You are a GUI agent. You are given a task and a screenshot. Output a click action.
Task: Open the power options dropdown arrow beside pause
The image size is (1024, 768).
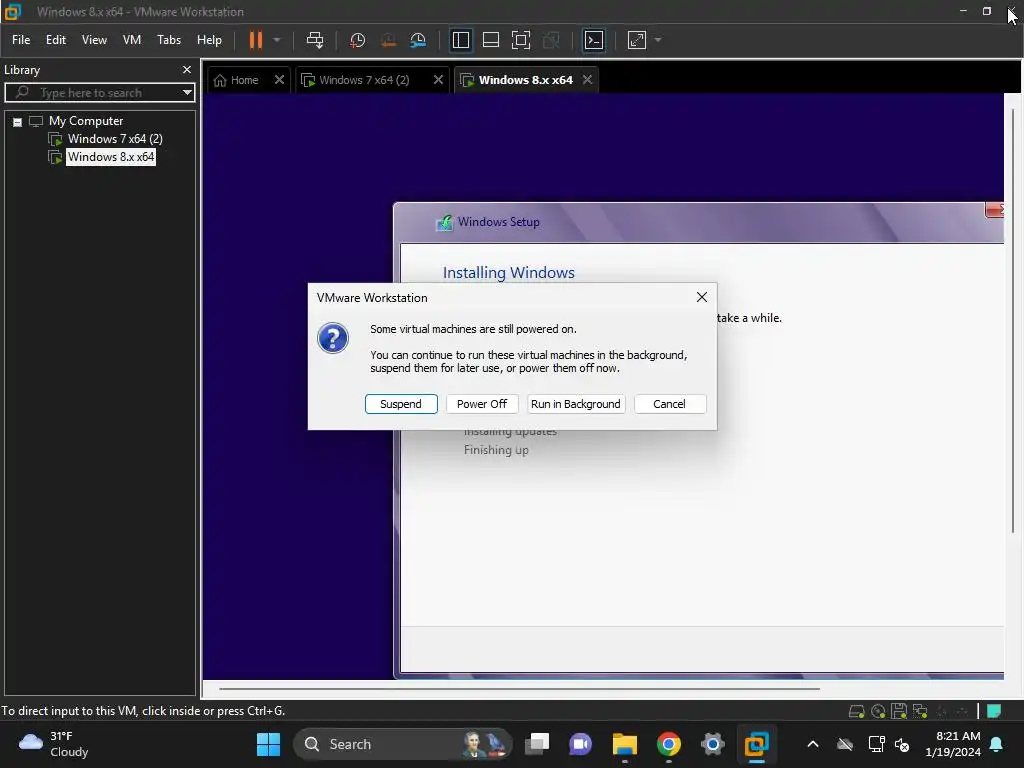click(277, 40)
